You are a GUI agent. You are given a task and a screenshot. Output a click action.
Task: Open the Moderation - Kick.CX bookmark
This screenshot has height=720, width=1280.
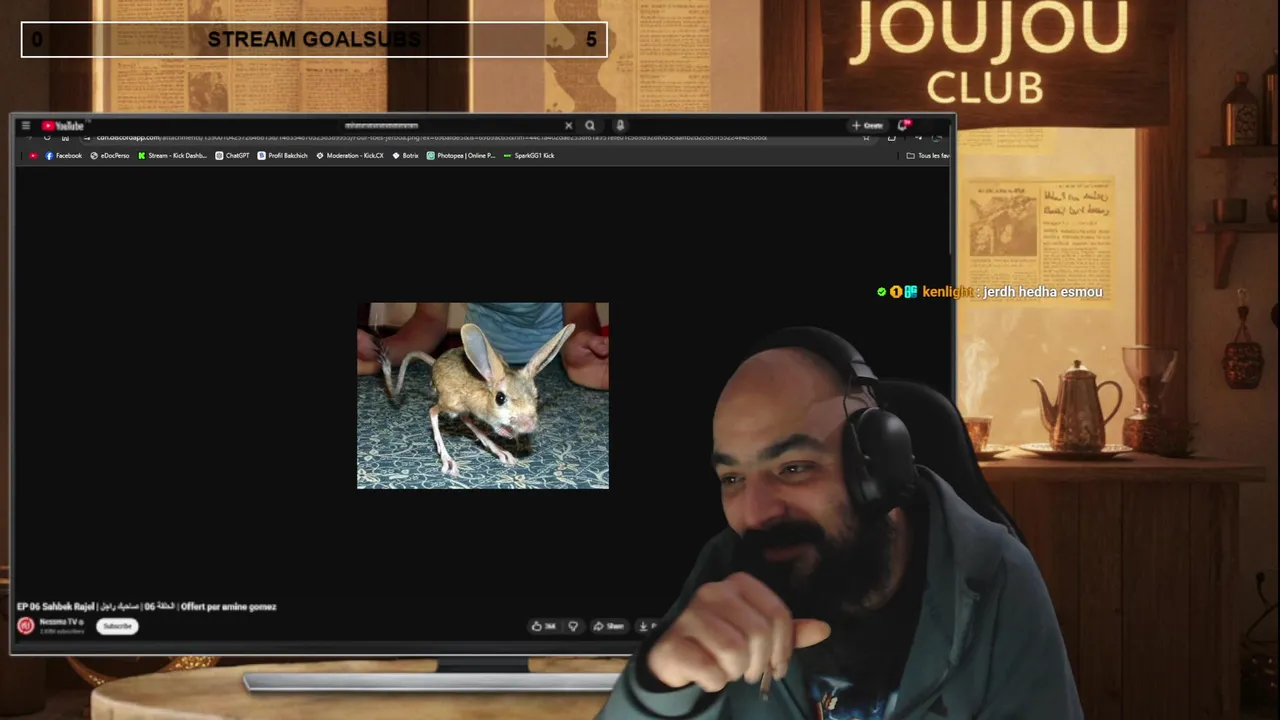tap(350, 156)
